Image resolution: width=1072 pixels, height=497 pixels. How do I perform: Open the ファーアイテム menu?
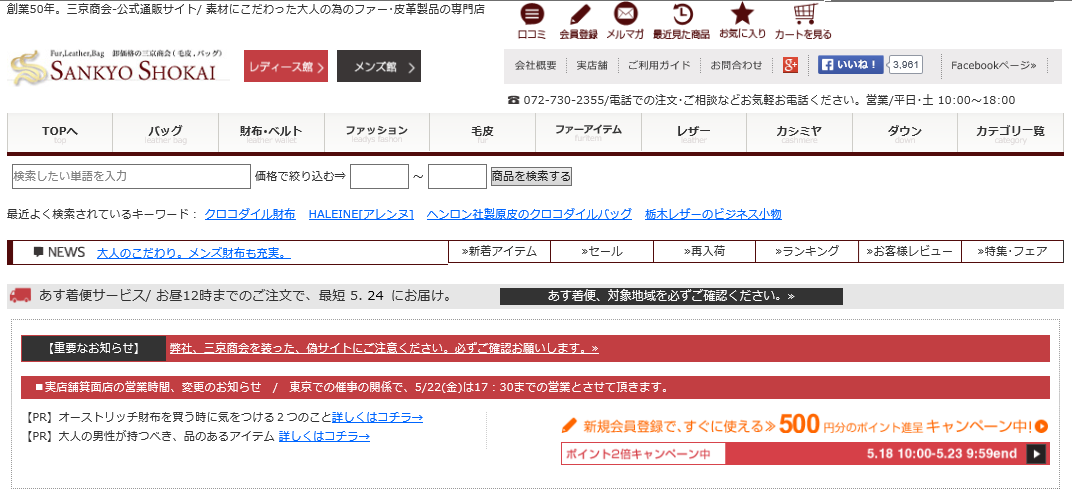pos(588,133)
